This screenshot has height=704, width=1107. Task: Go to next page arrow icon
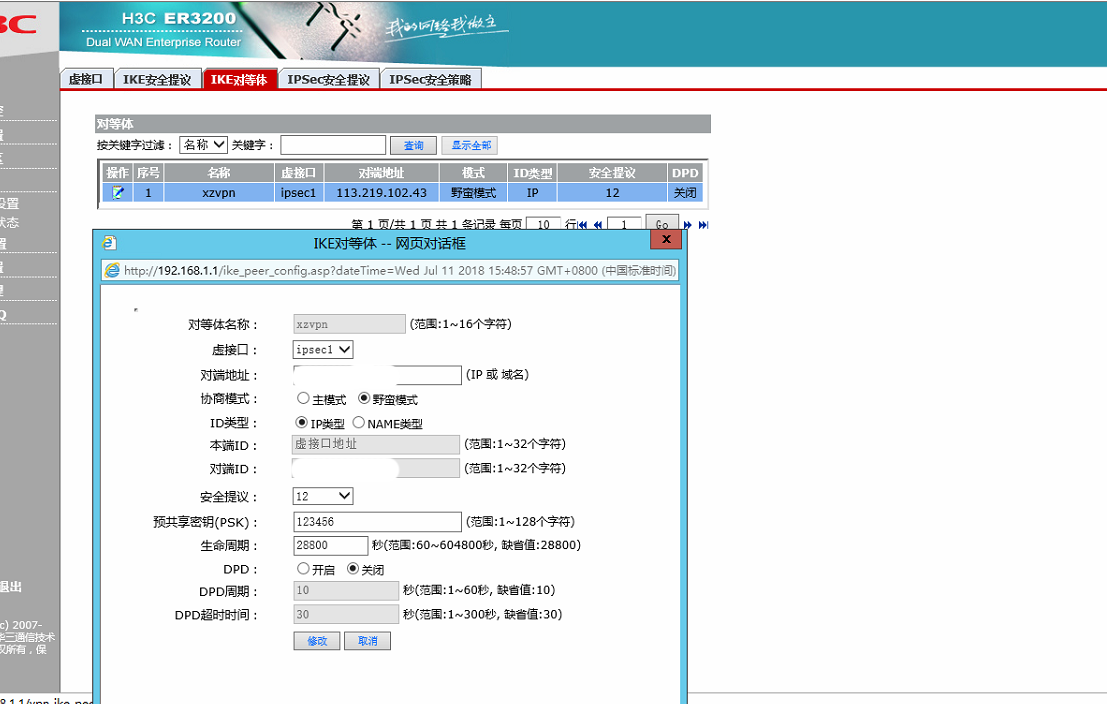[688, 225]
